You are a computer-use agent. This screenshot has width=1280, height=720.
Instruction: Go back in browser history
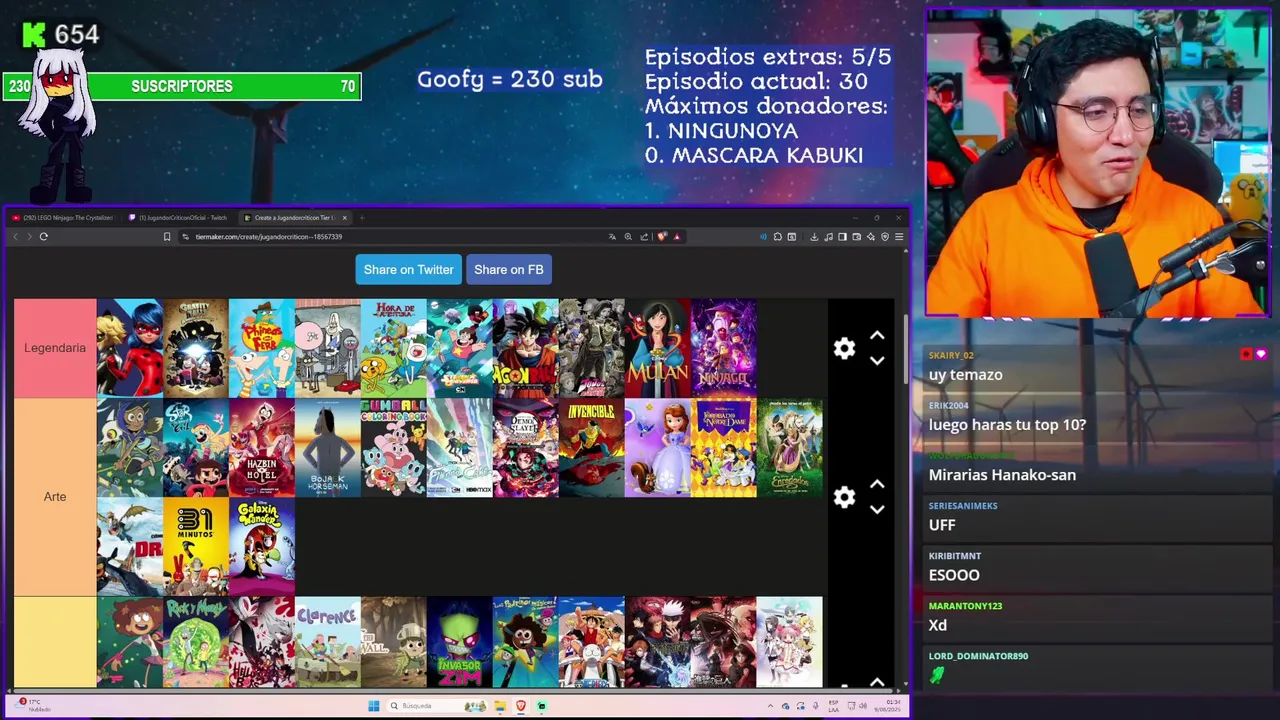[15, 237]
